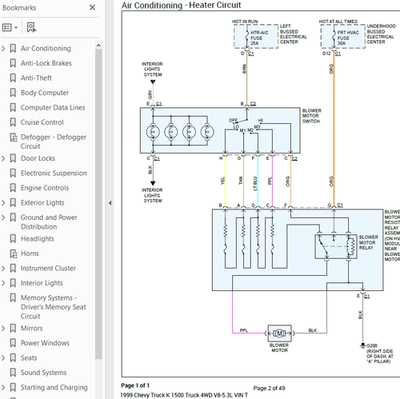The image size is (400, 399).
Task: Expand the Instrument Cluster bookmark
Action: click(3, 268)
